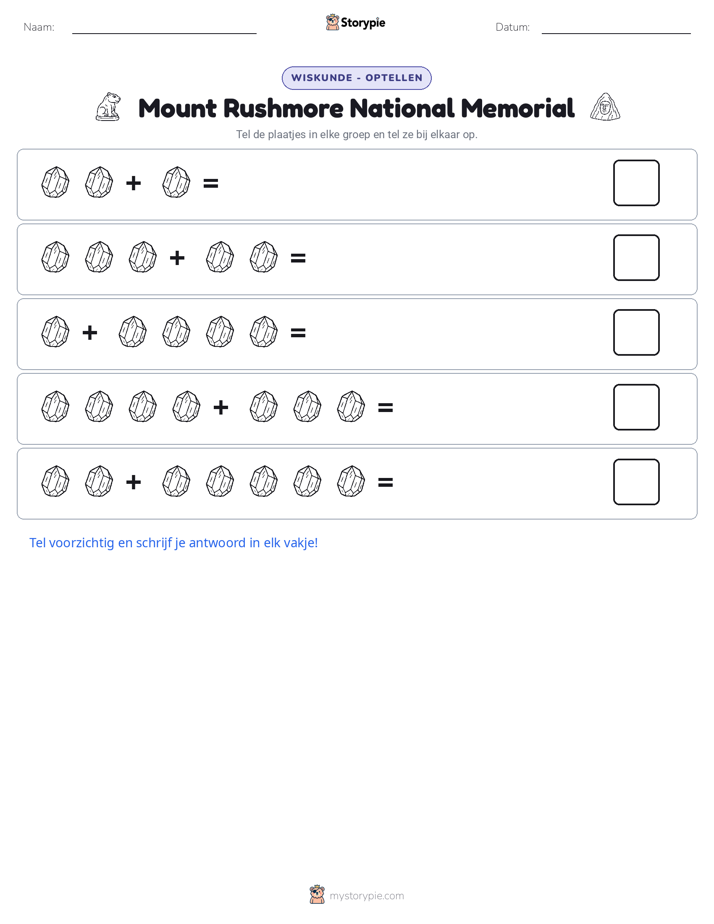Click the first rock in row one
714x924 pixels.
(x=55, y=183)
